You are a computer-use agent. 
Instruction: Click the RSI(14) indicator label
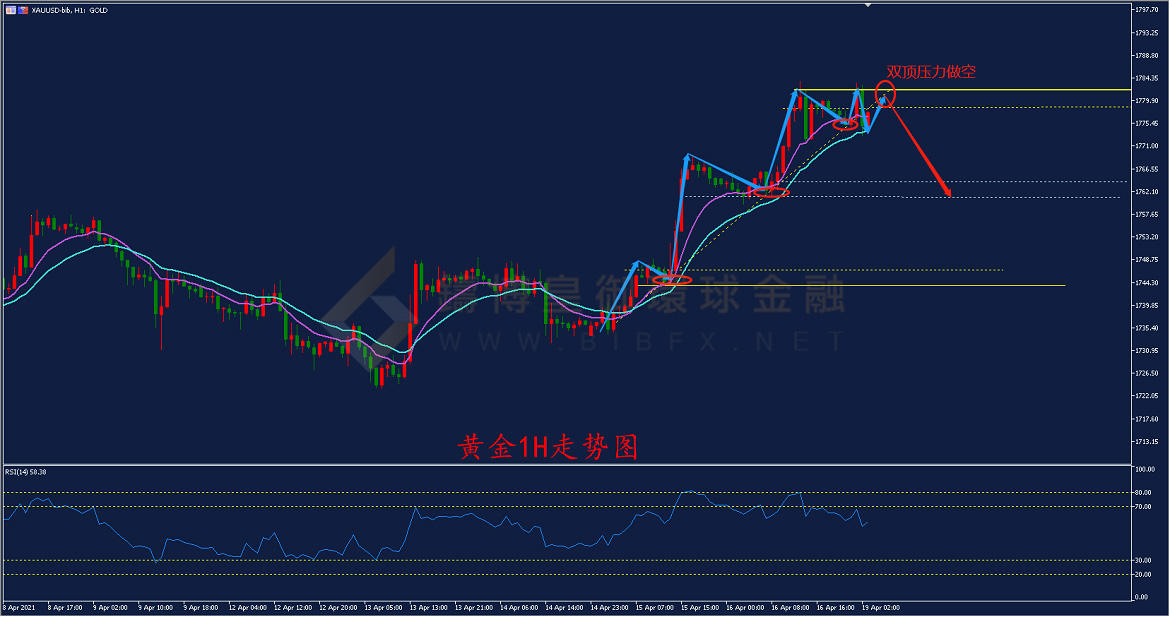pyautogui.click(x=26, y=471)
